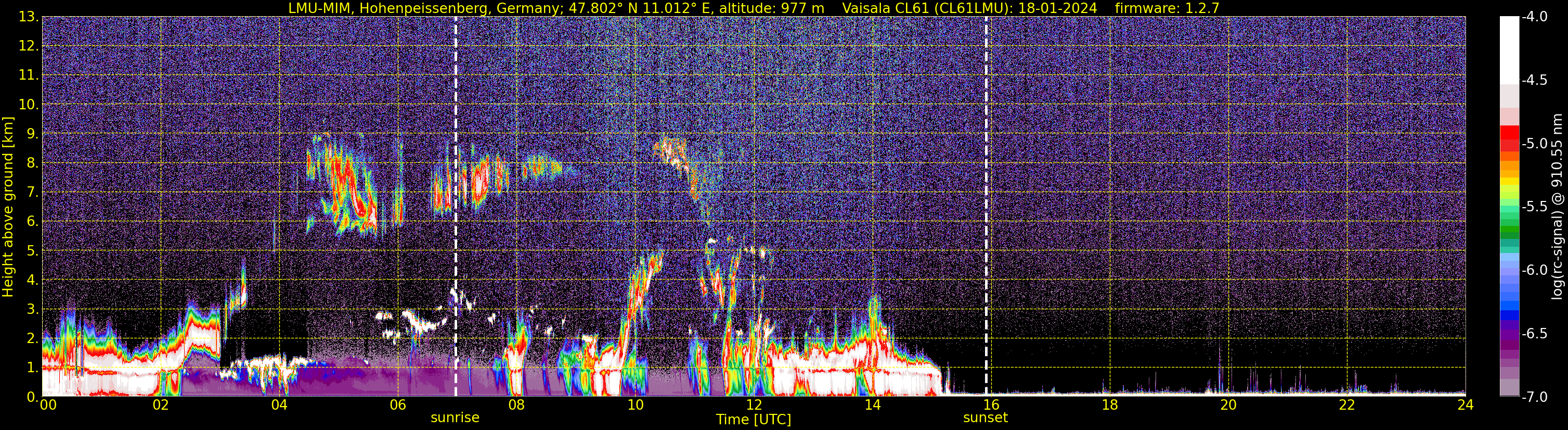Click the white dashed sunset marker line

click(x=986, y=207)
